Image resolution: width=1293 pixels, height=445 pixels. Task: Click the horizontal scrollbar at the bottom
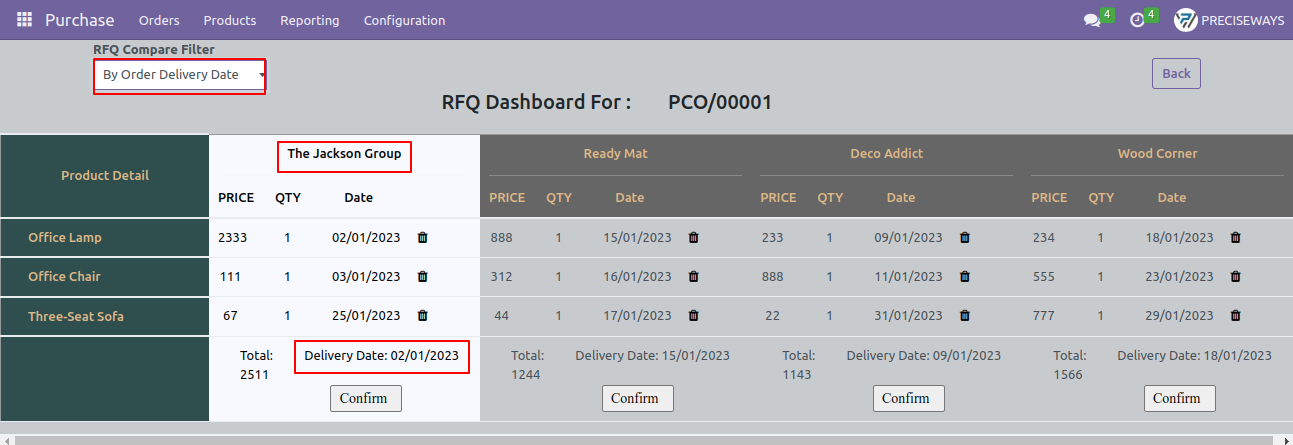[646, 440]
